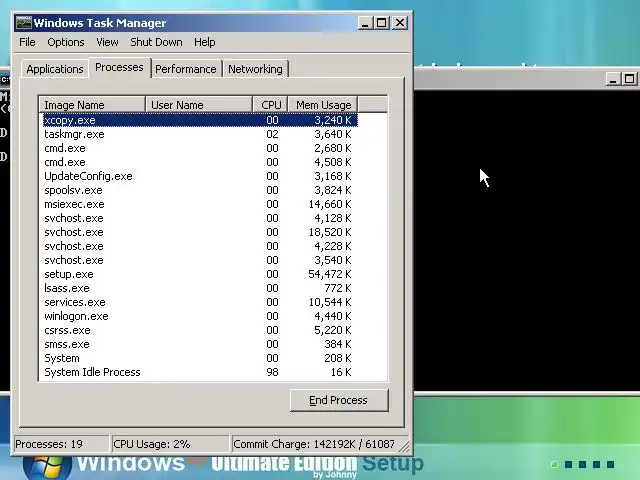The width and height of the screenshot is (640, 480).
Task: Select cmd.exe using 2,680 K
Action: point(200,148)
